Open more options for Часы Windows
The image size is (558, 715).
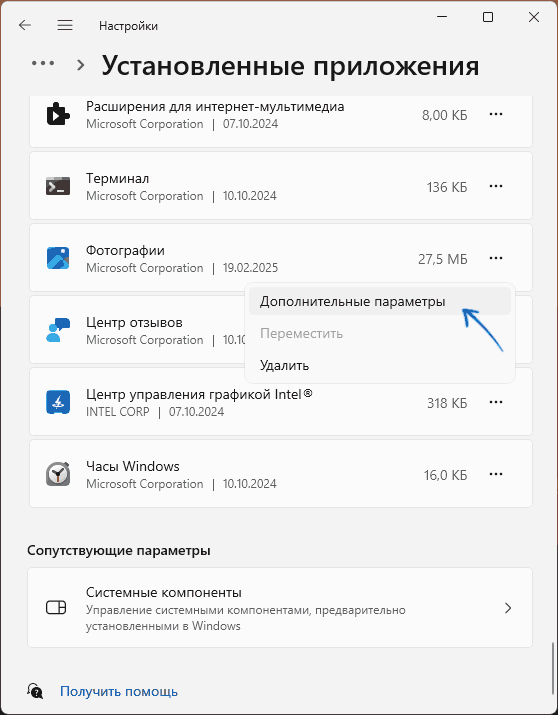coord(496,475)
